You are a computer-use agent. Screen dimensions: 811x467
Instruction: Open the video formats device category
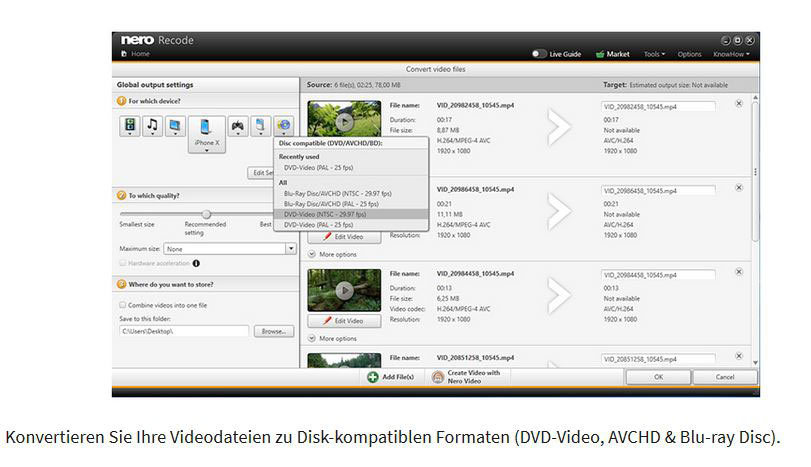[x=130, y=126]
